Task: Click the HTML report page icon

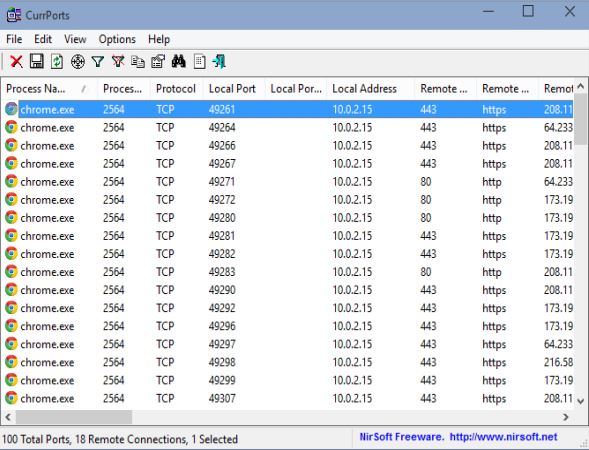Action: coord(199,62)
